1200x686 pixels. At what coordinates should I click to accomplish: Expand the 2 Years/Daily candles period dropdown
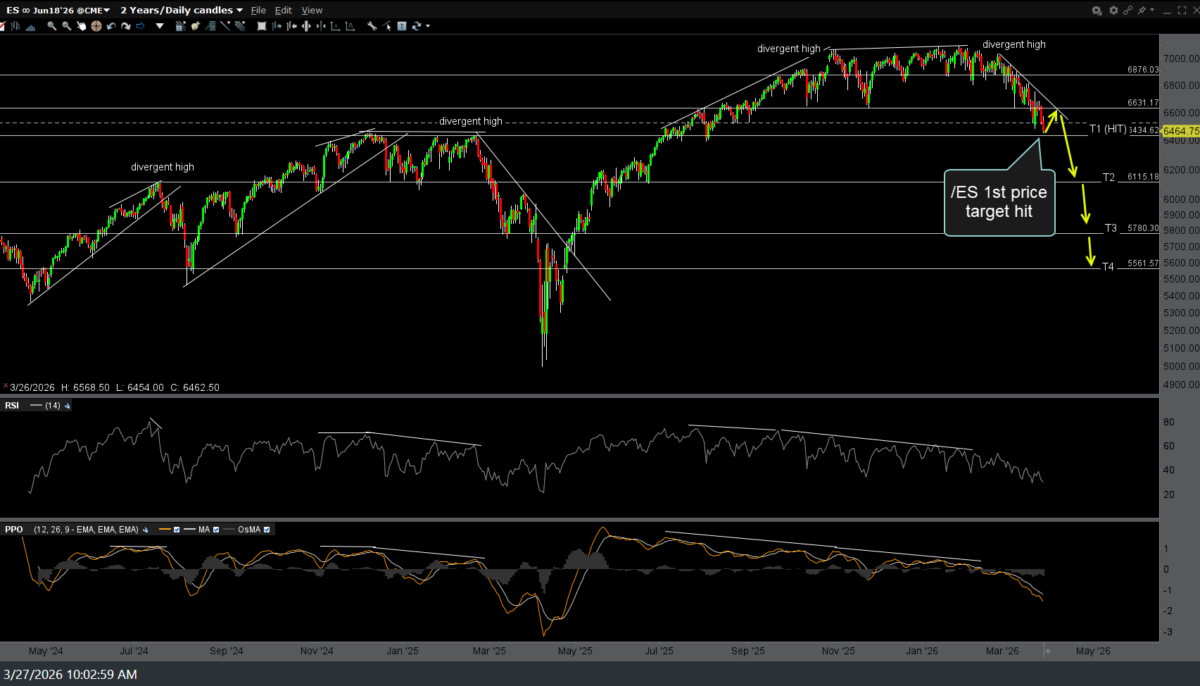pos(182,10)
